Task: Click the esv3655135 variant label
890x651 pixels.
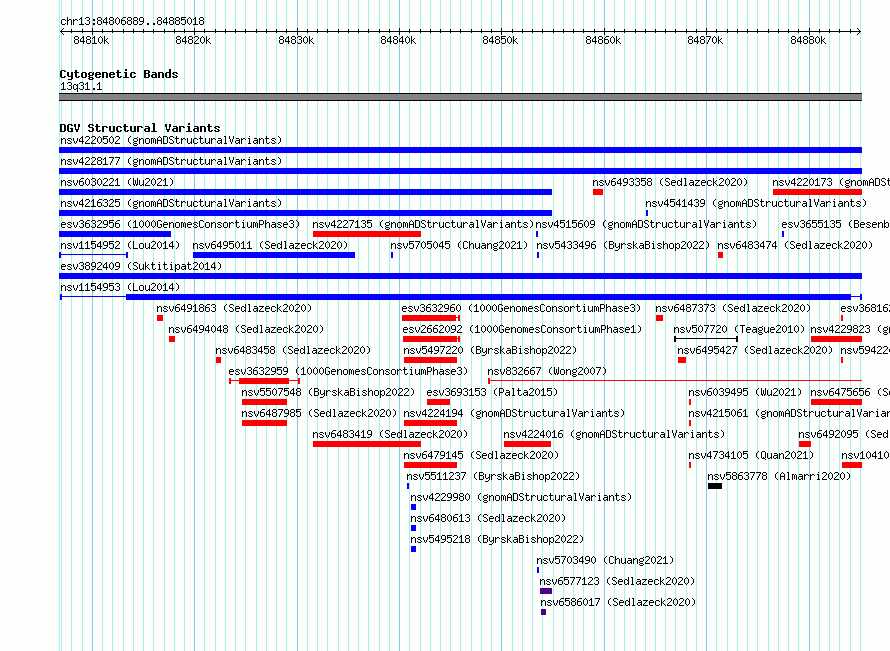Action: pyautogui.click(x=836, y=224)
